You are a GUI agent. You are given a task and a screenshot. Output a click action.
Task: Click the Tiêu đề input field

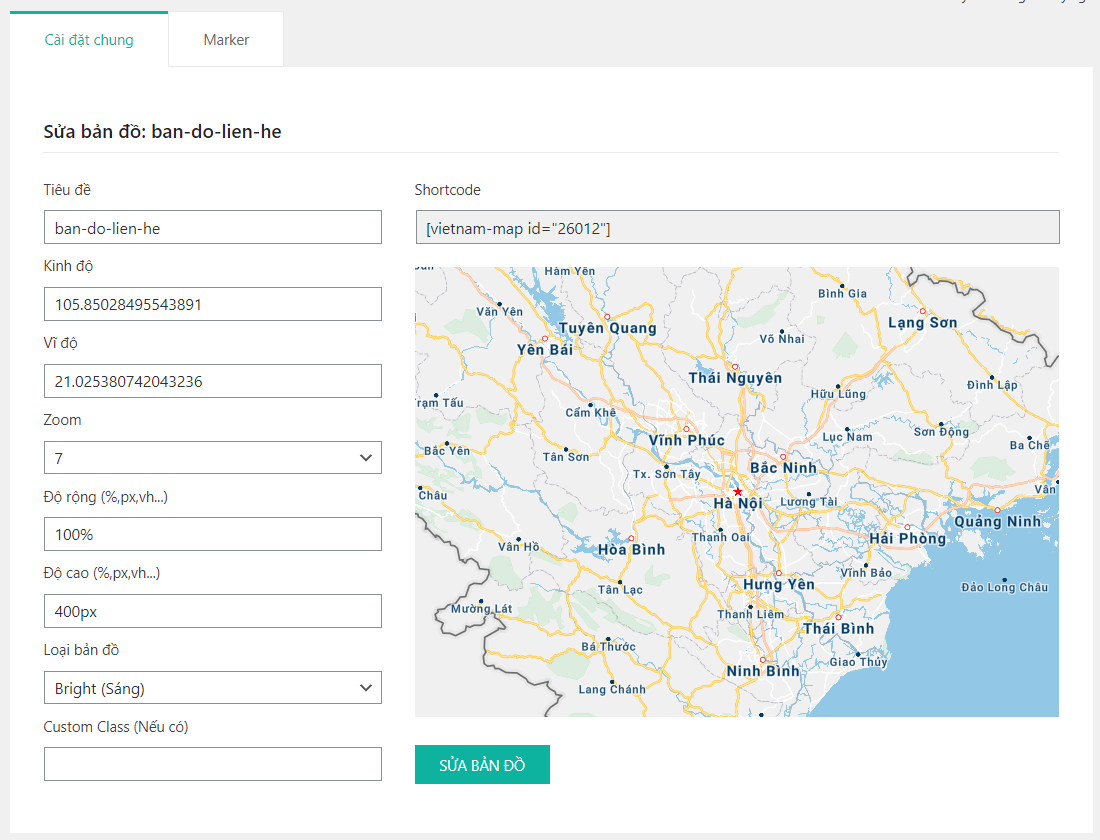(213, 227)
